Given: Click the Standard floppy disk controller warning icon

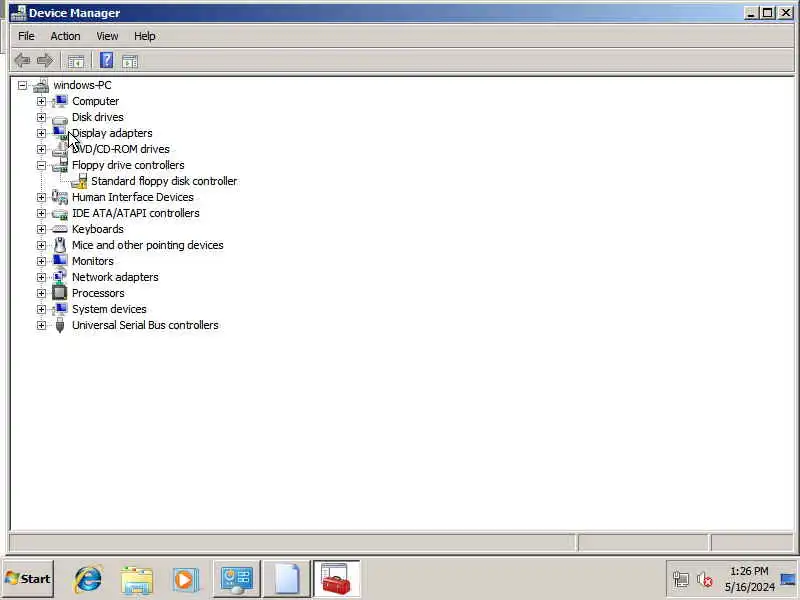Looking at the screenshot, I should point(79,181).
